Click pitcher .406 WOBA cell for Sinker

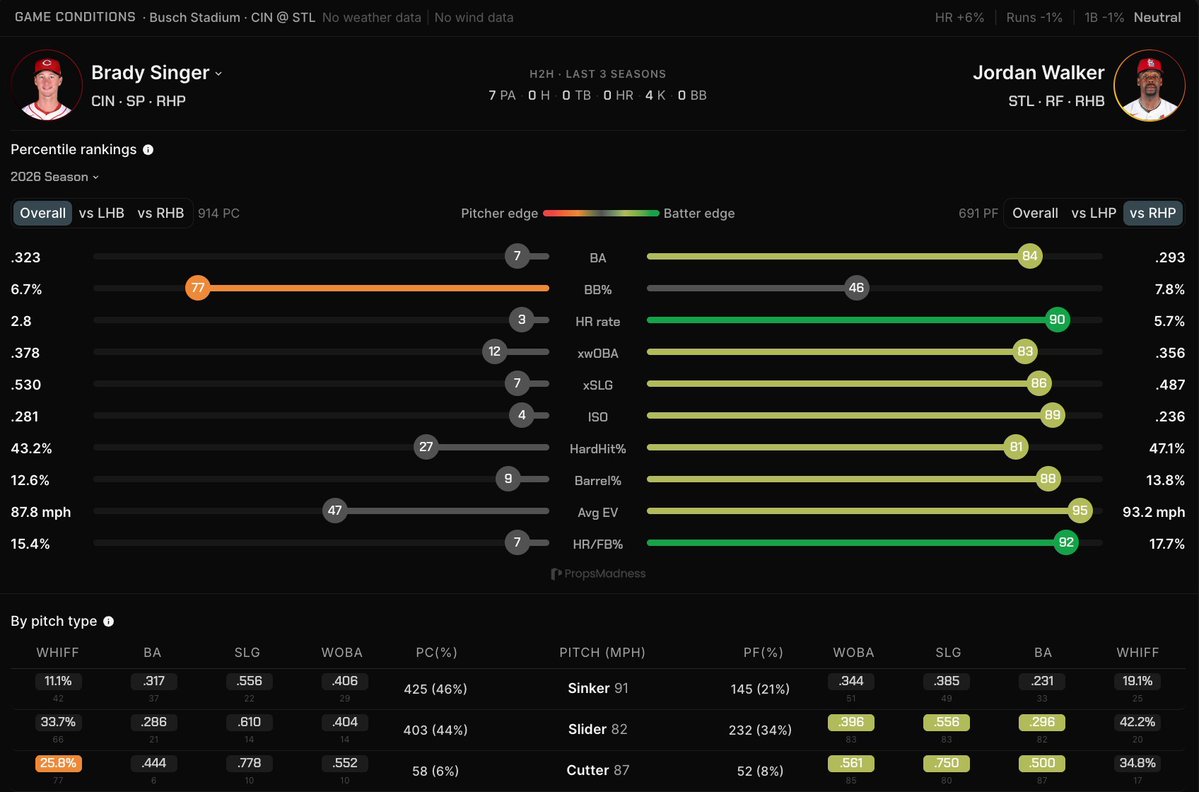point(345,680)
